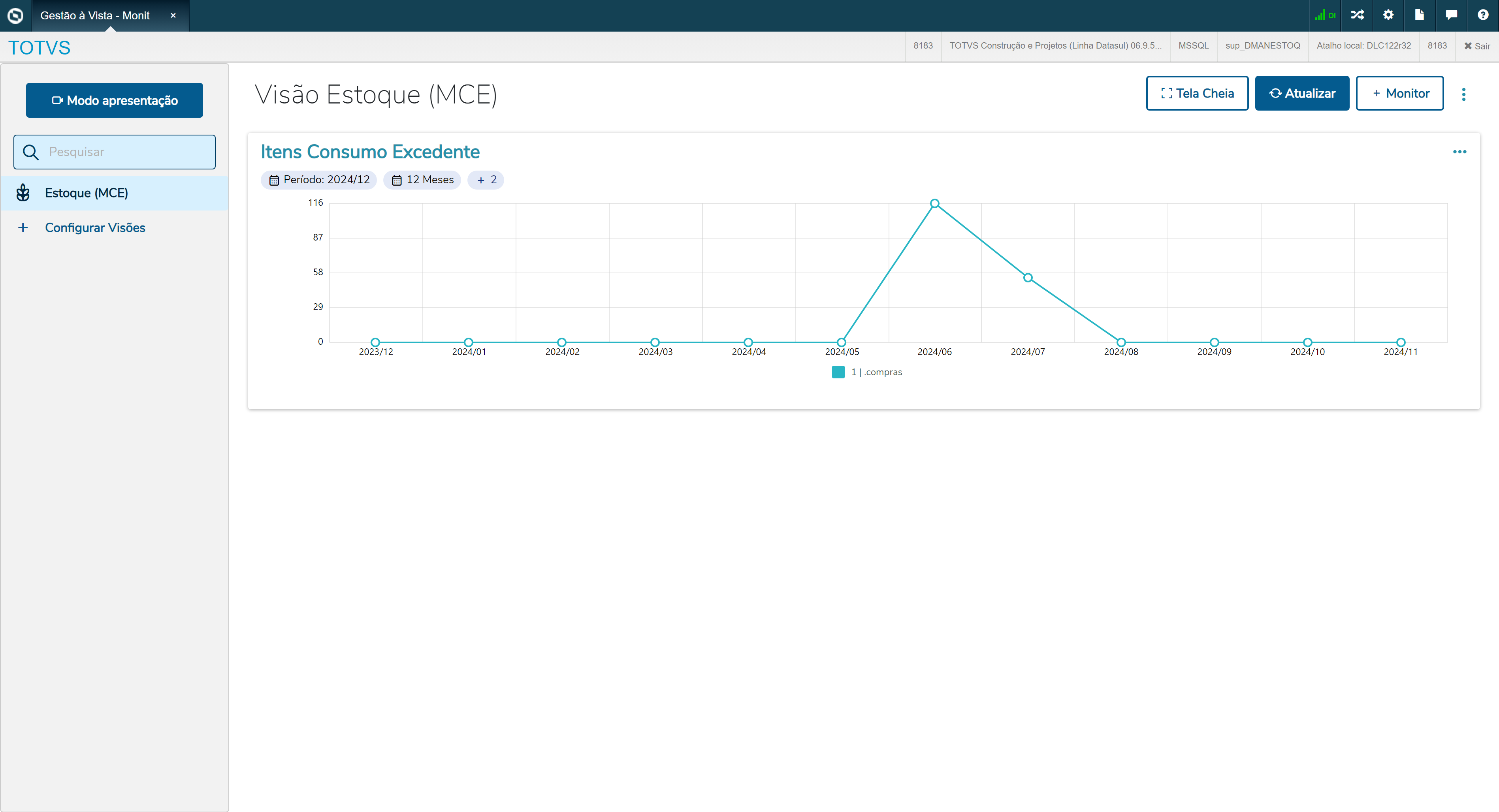Open the help question mark icon

[x=1483, y=15]
